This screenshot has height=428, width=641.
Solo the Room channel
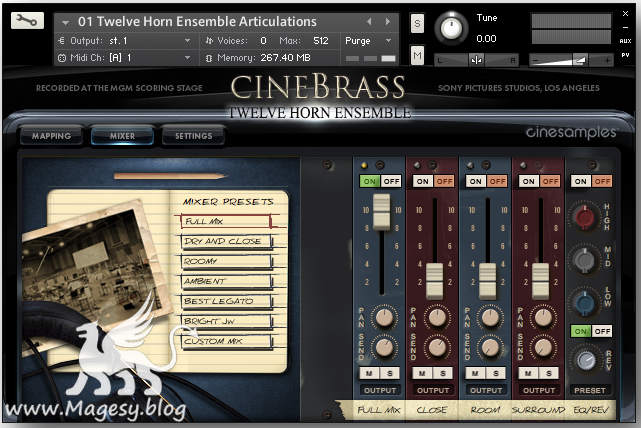[x=495, y=373]
